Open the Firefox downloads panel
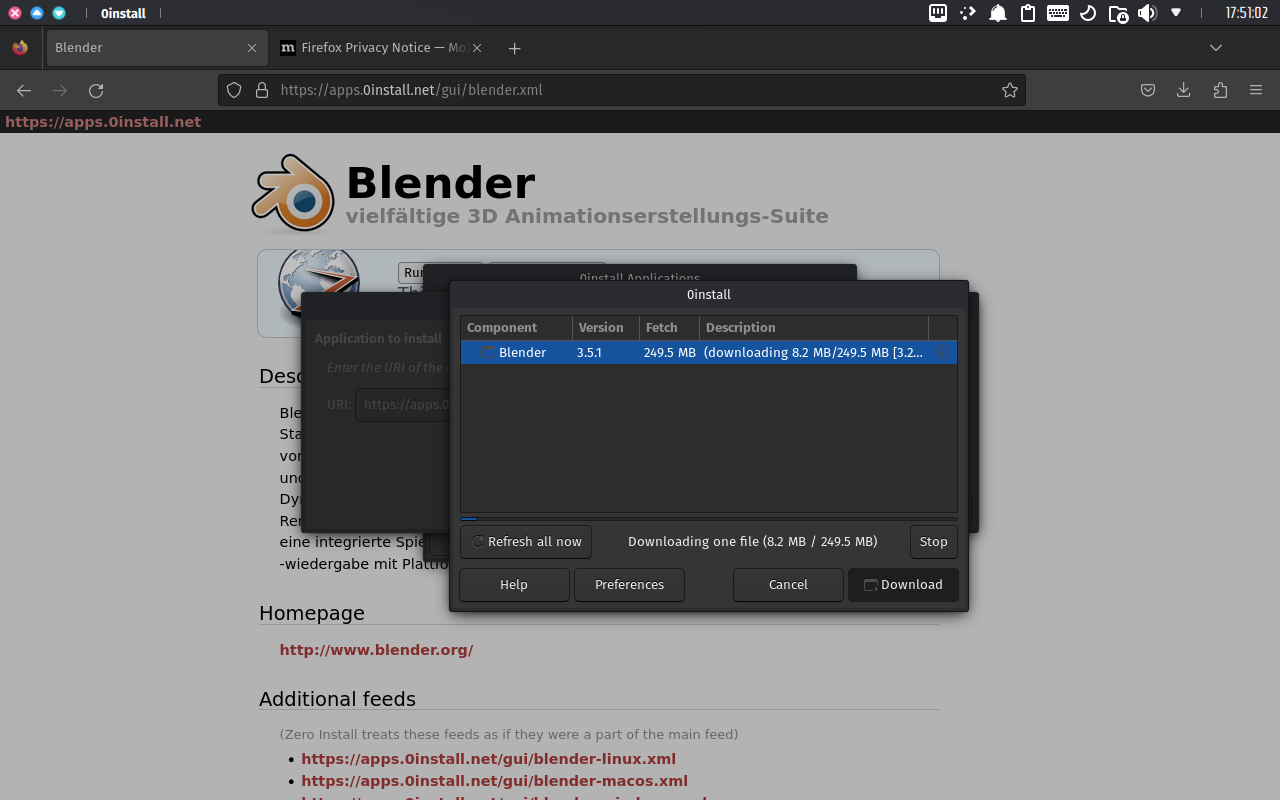This screenshot has height=800, width=1280. point(1184,90)
